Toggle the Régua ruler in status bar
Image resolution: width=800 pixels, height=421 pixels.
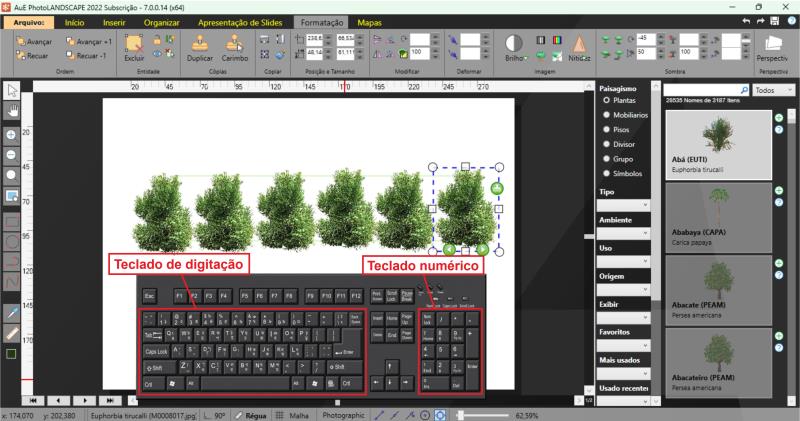(x=251, y=415)
